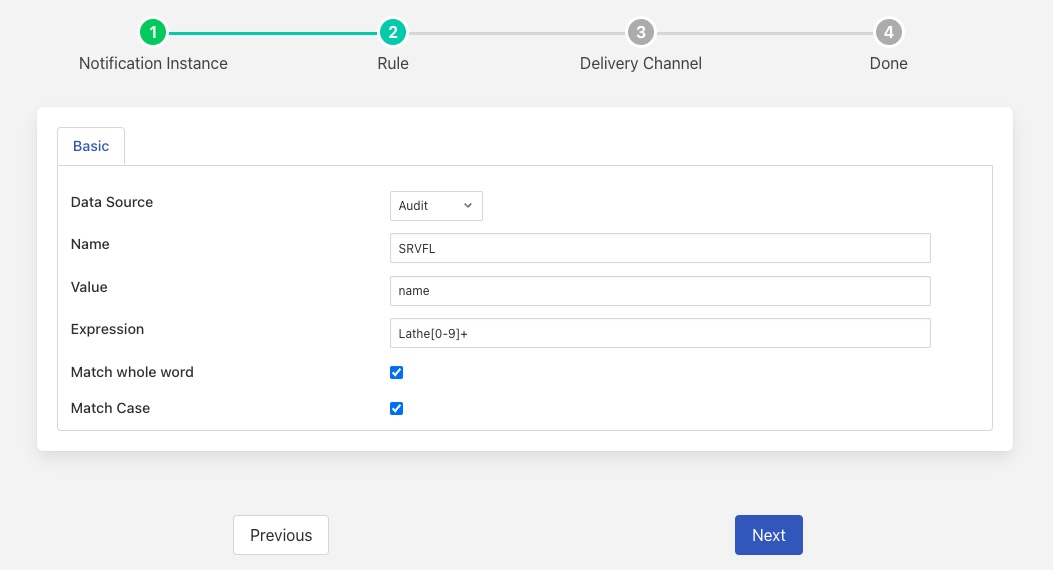1053x570 pixels.
Task: Select the step 3 circle icon
Action: [x=640, y=33]
